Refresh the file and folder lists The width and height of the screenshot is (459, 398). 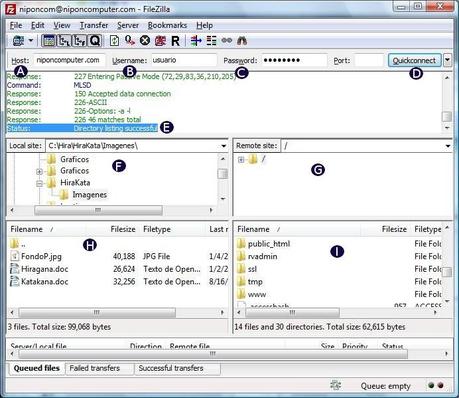[114, 41]
